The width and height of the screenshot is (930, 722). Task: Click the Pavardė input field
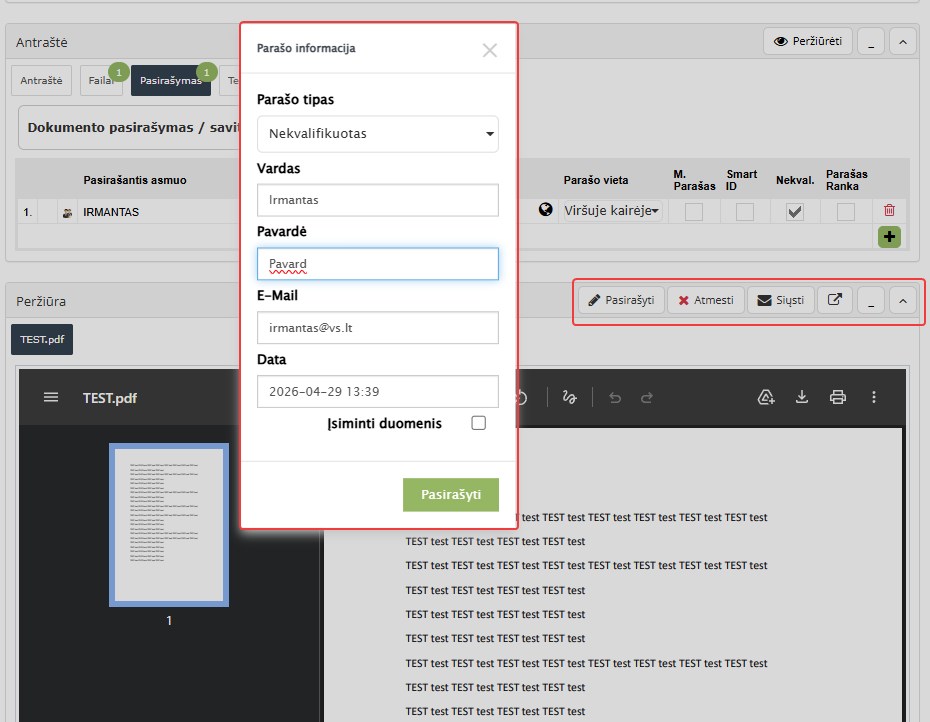click(378, 264)
